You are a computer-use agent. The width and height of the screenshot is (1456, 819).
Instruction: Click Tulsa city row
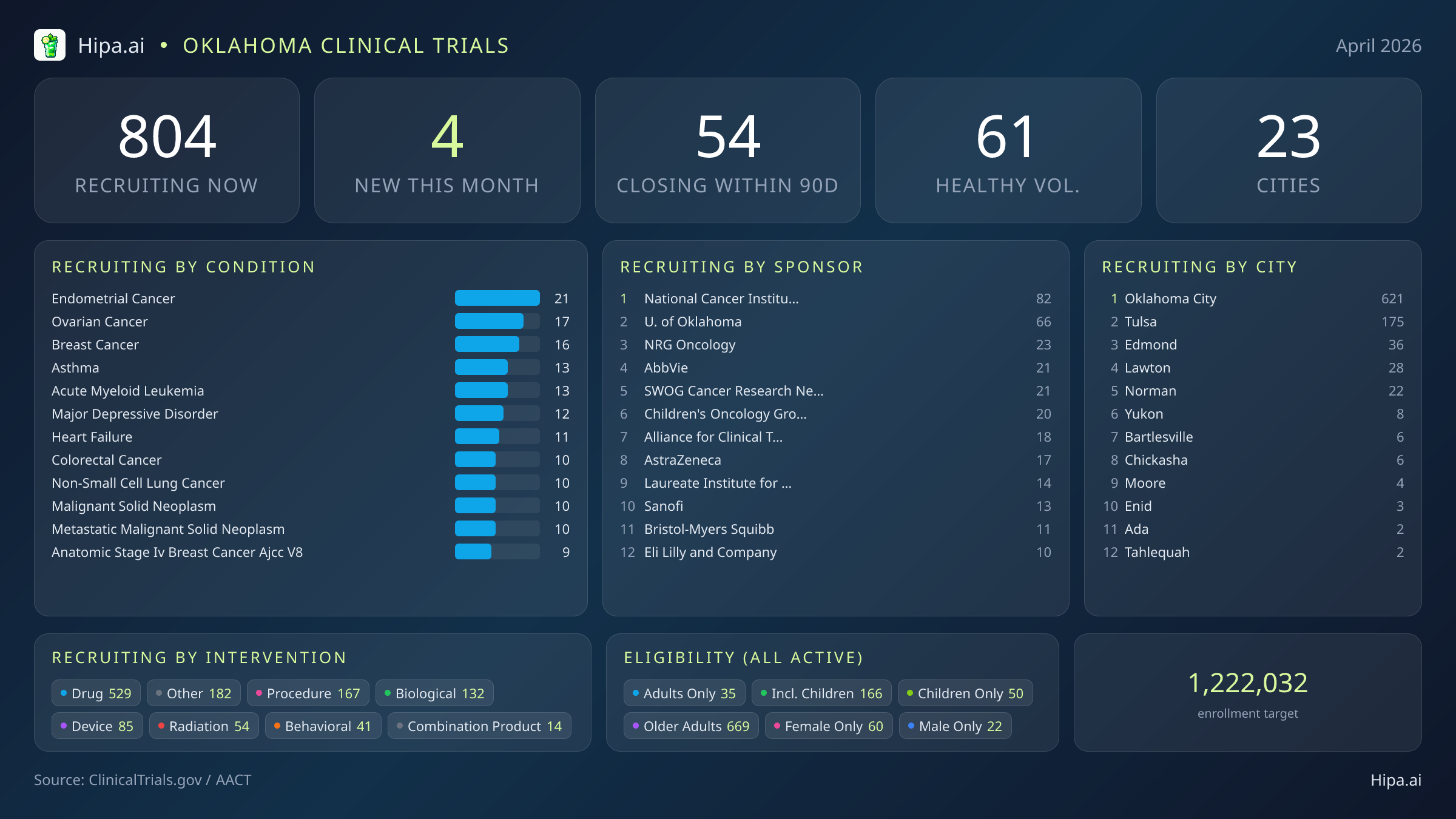point(1253,322)
